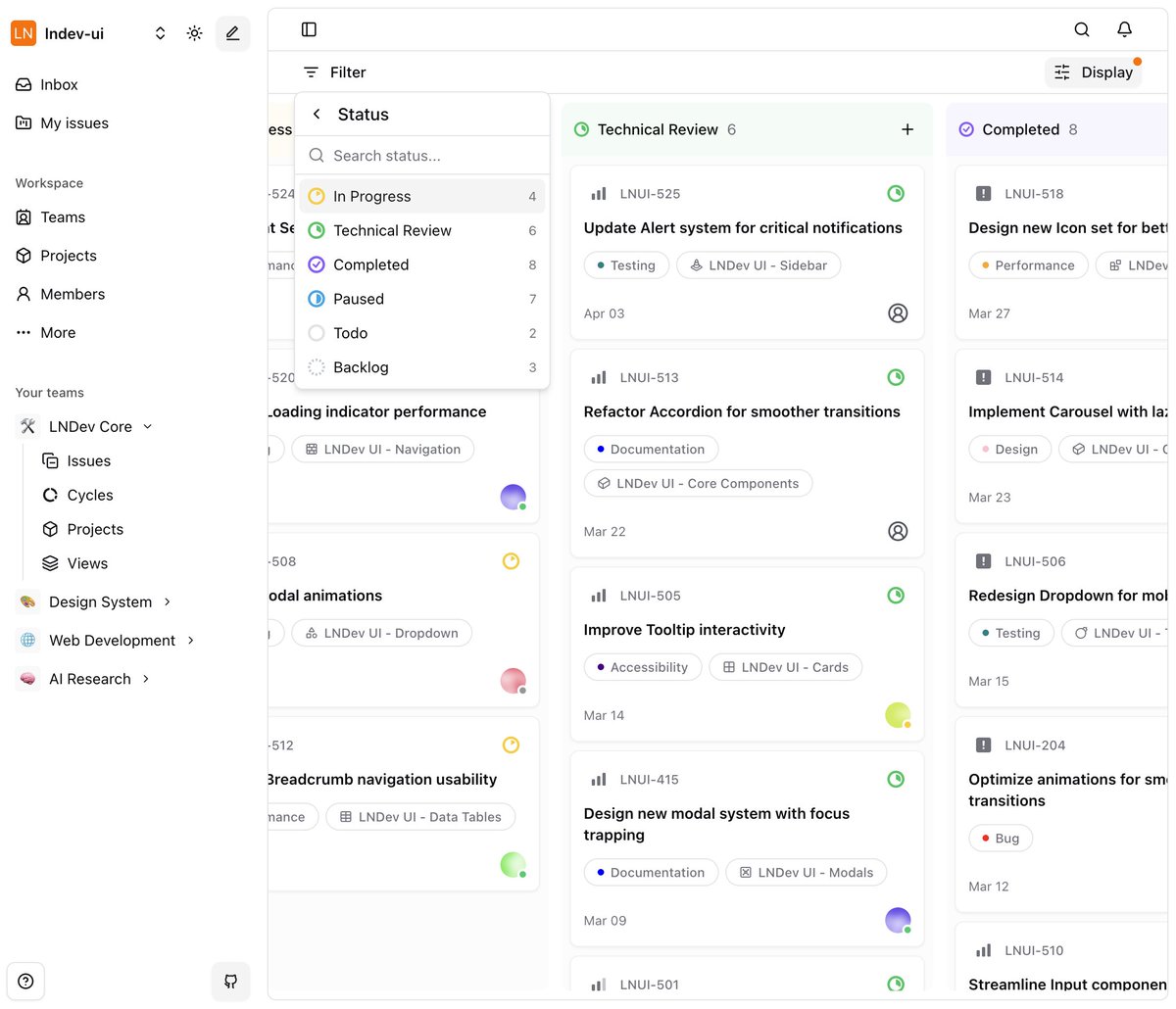The width and height of the screenshot is (1176, 1009).
Task: Click the orange LN workspace logo
Action: point(24,33)
